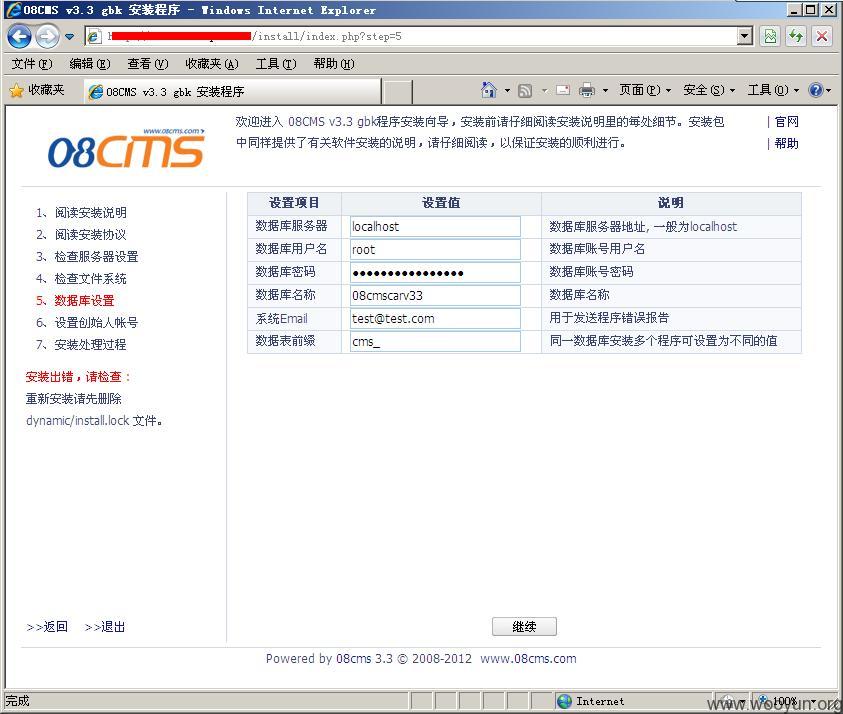The image size is (843, 714).
Task: Click step 4、检查文件系统
Action: click(x=81, y=279)
